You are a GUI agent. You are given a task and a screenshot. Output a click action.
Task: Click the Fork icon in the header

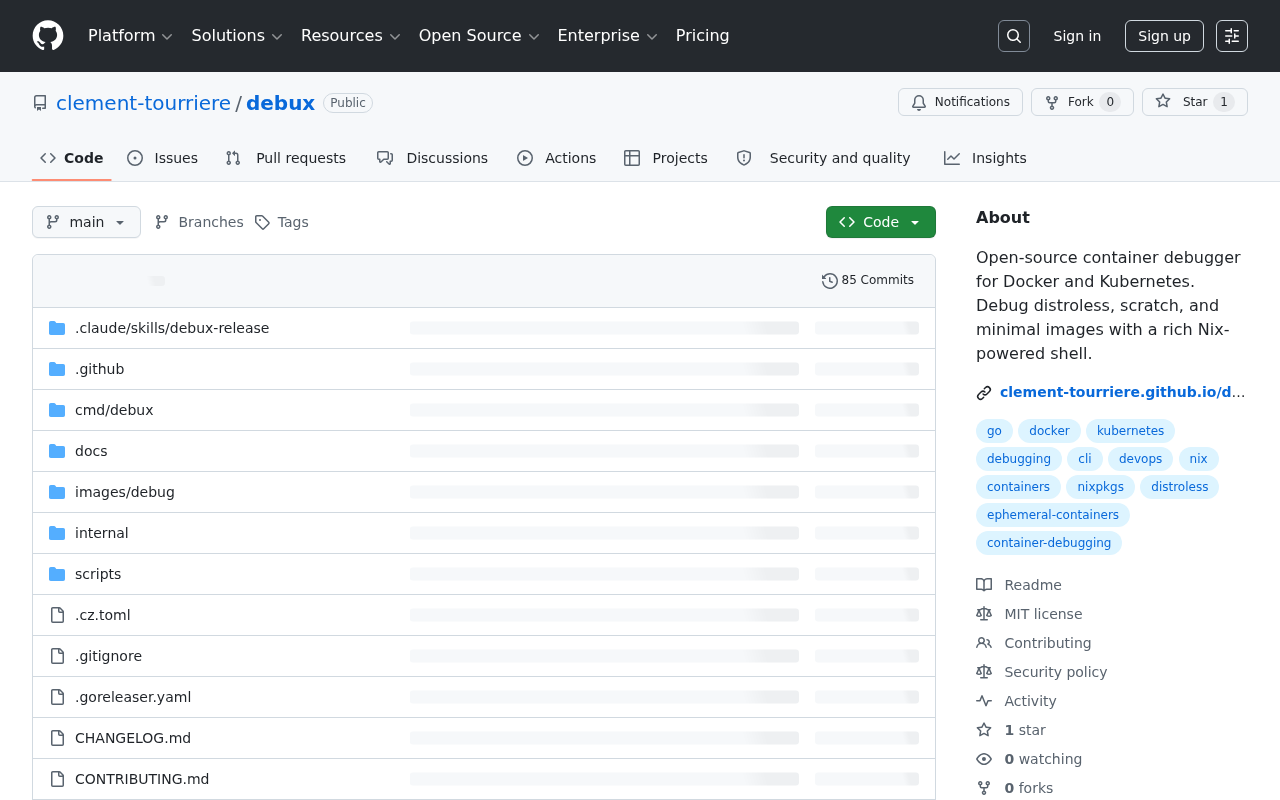(x=1052, y=102)
